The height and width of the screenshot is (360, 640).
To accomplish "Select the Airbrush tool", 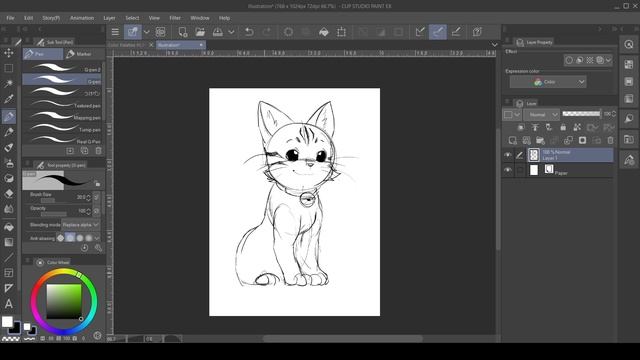I will coord(9,163).
